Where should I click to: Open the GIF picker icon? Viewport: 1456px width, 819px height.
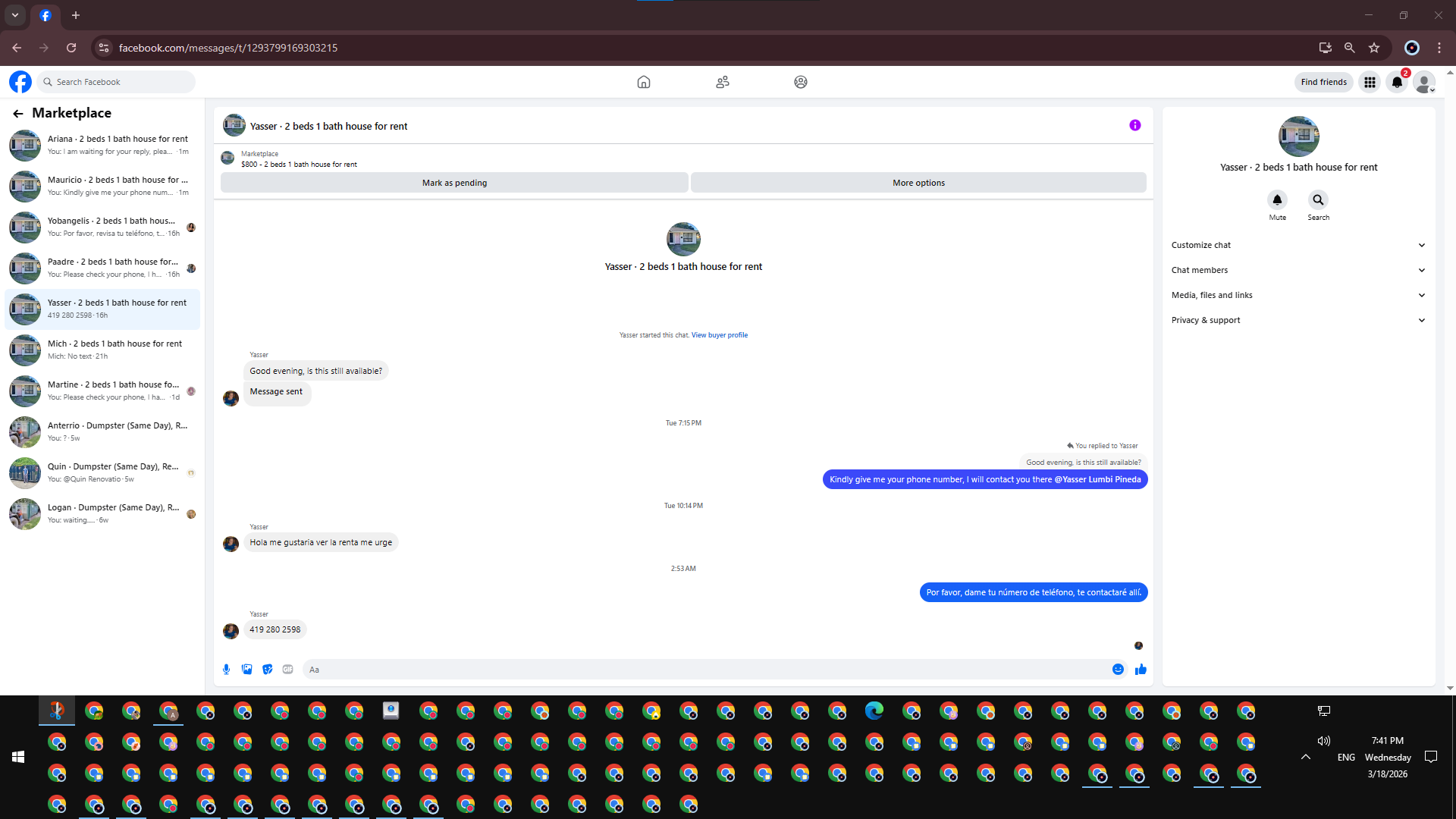click(x=287, y=669)
